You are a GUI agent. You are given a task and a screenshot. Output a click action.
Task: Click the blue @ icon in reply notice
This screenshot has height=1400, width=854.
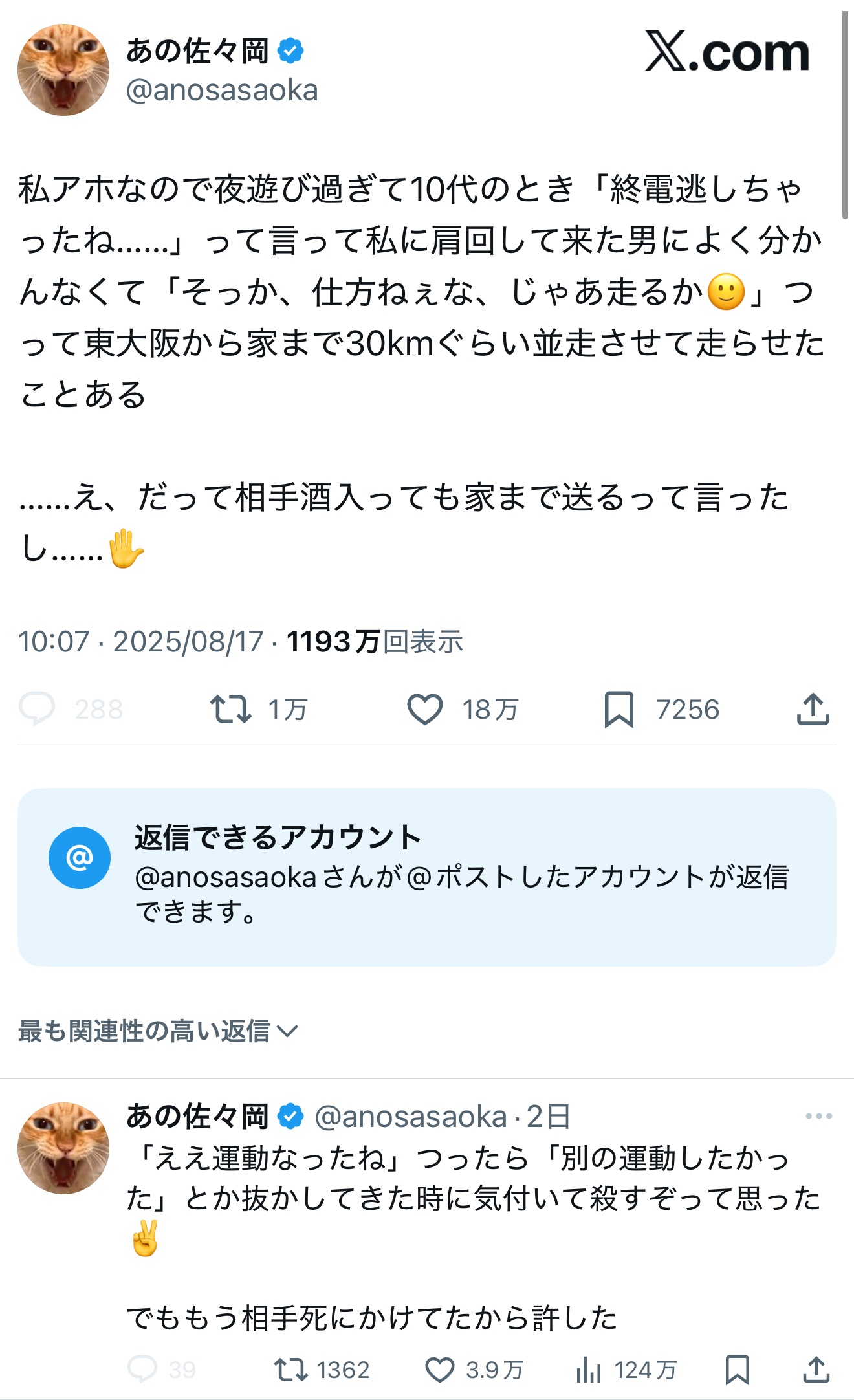pyautogui.click(x=80, y=858)
